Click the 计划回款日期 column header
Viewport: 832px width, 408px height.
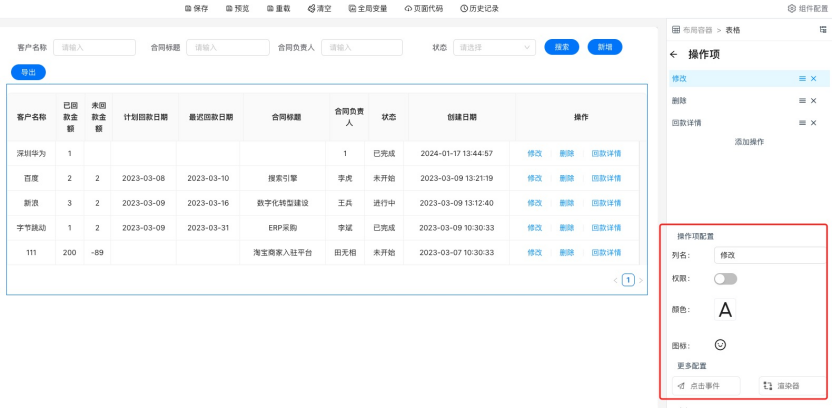click(x=145, y=117)
